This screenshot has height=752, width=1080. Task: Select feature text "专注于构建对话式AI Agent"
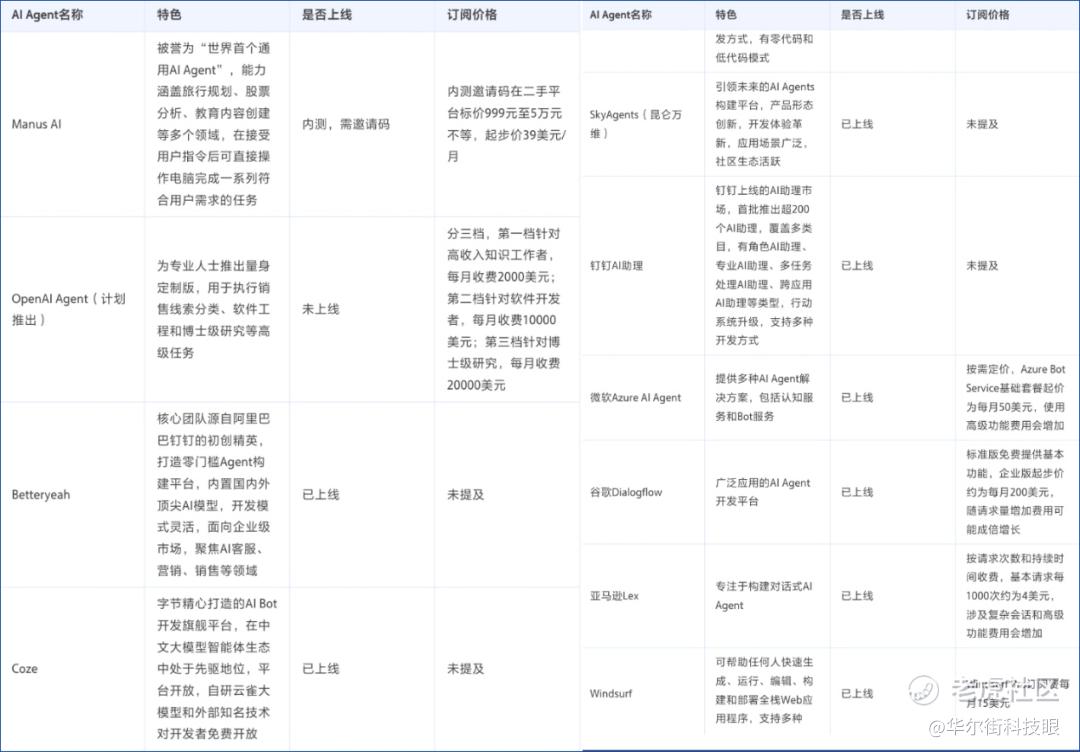point(764,596)
